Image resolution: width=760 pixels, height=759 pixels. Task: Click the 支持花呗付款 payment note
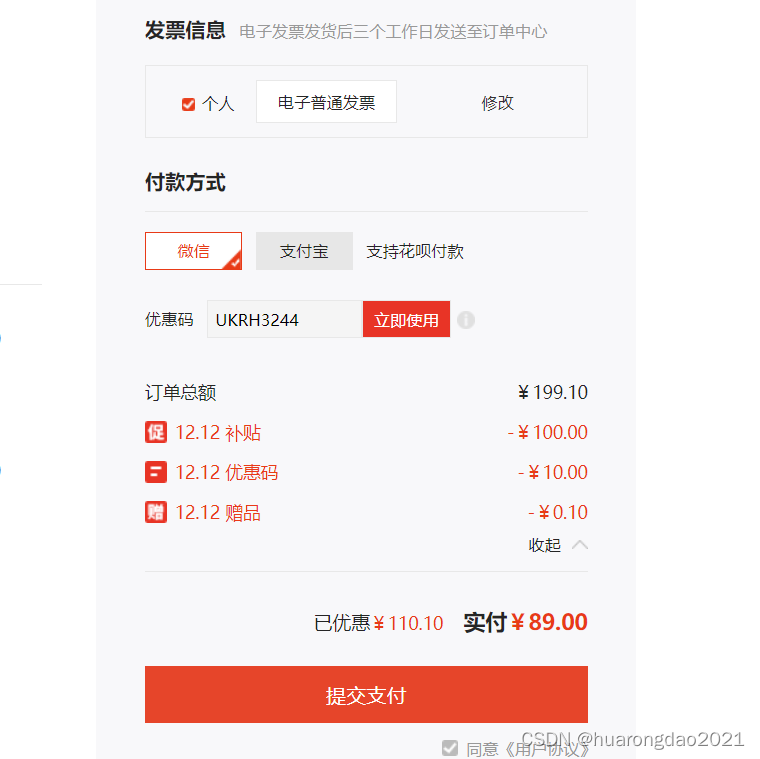tap(415, 251)
